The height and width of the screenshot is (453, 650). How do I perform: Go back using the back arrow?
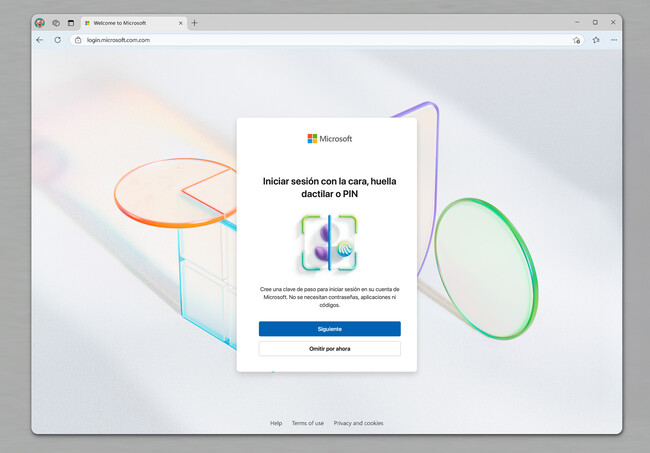[x=40, y=40]
